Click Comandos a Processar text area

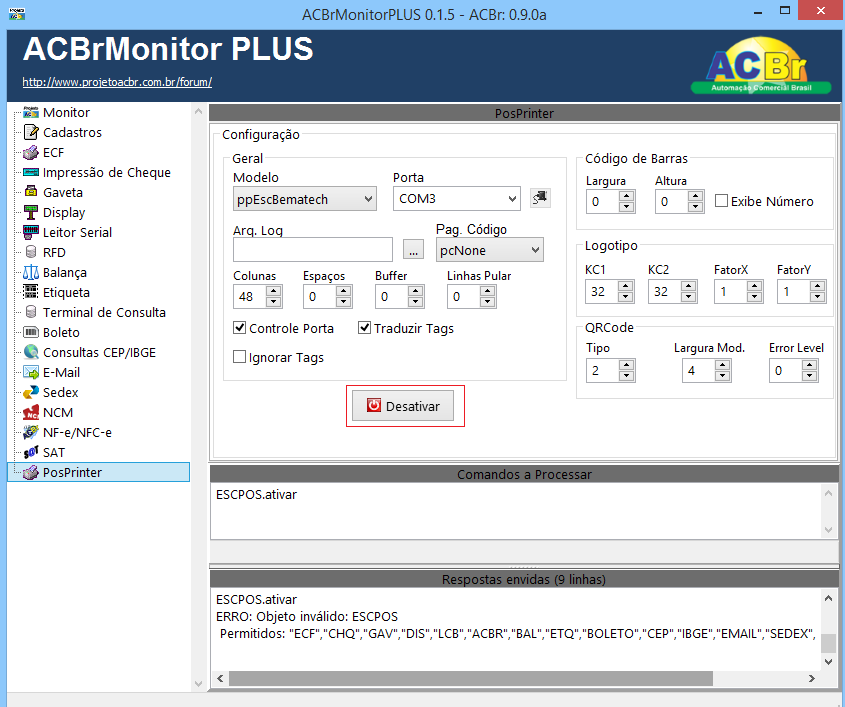point(517,511)
